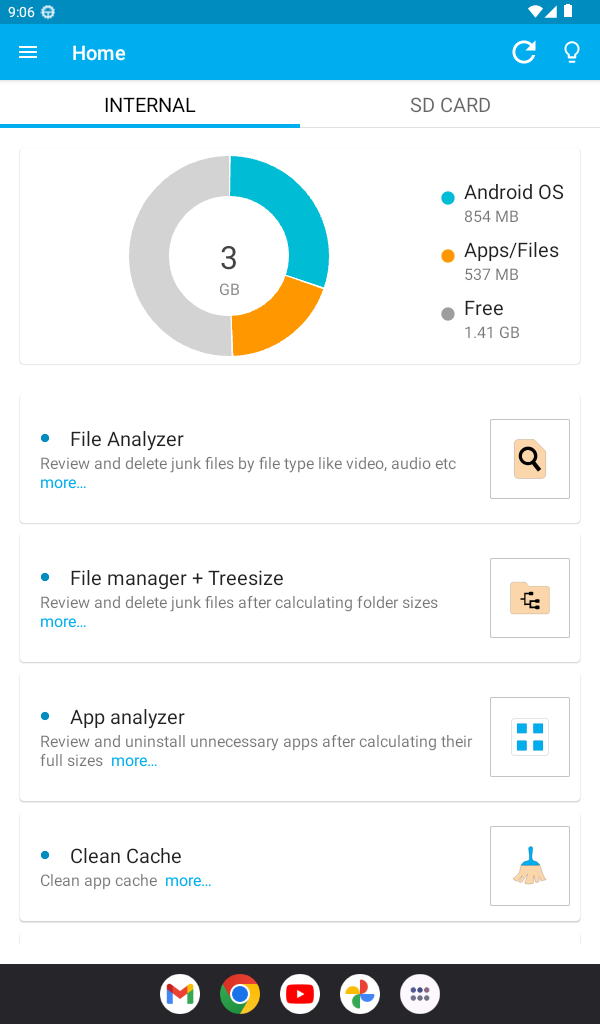Select the INTERNAL storage tab
The image size is (600, 1024).
(x=150, y=104)
